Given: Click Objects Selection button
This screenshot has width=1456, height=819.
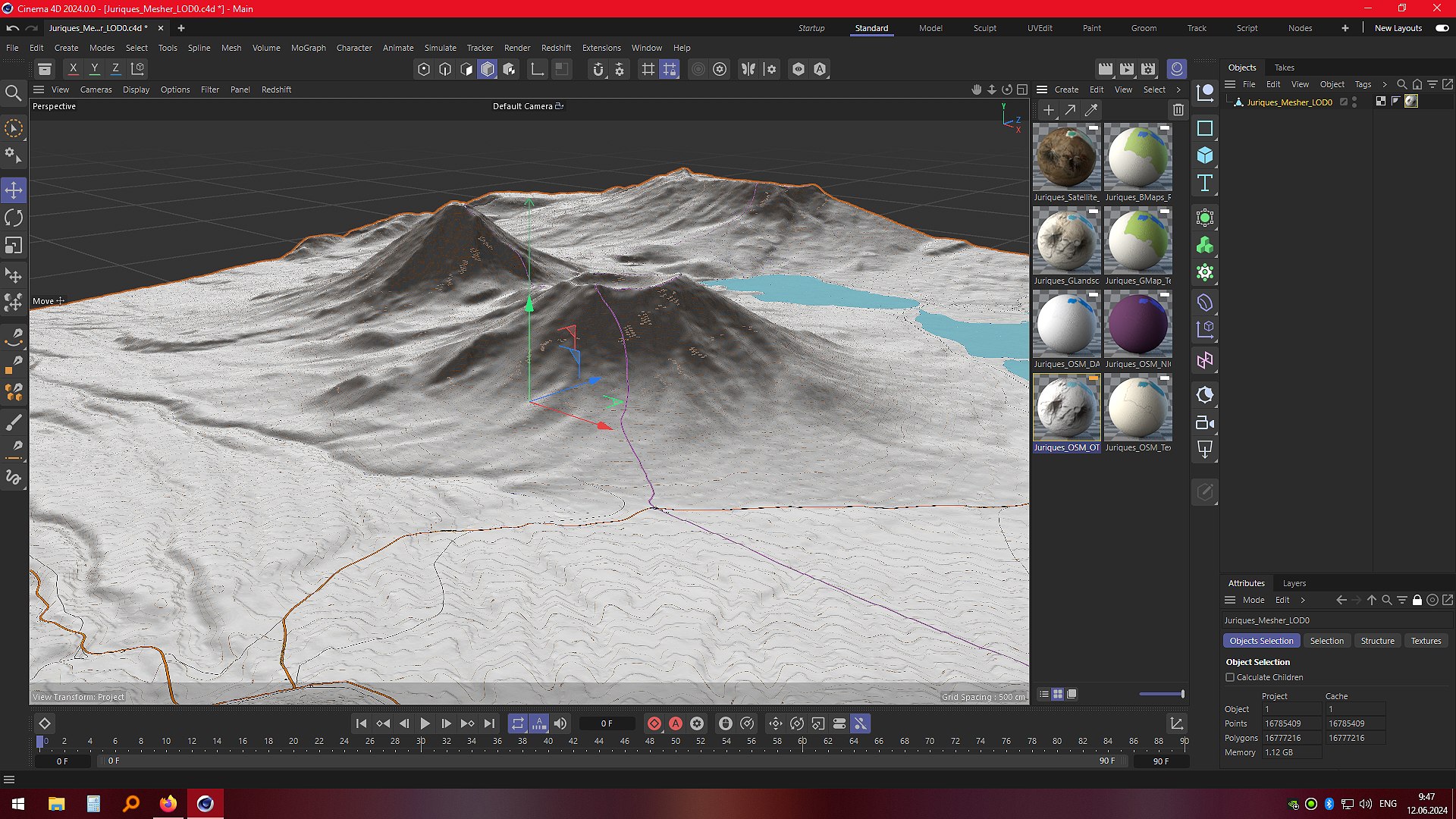Looking at the screenshot, I should coord(1261,641).
